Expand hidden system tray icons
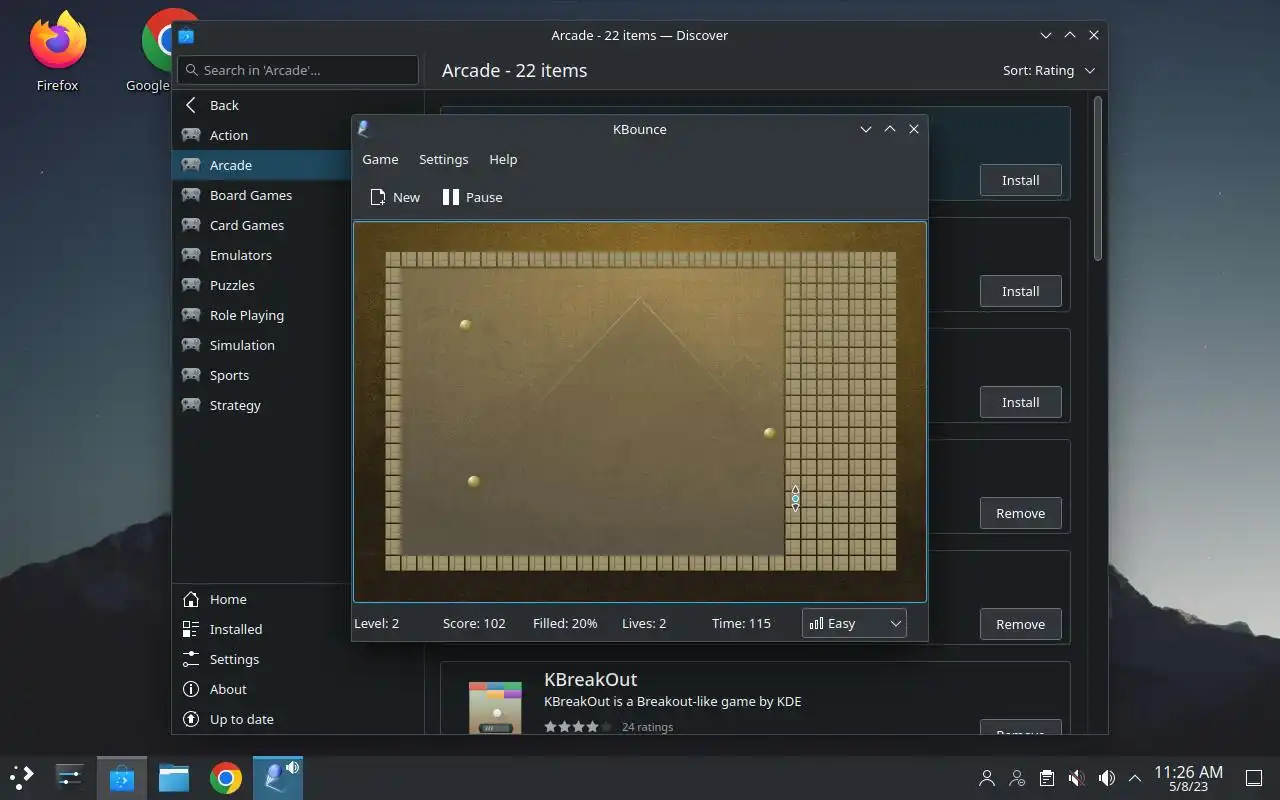 [1135, 777]
